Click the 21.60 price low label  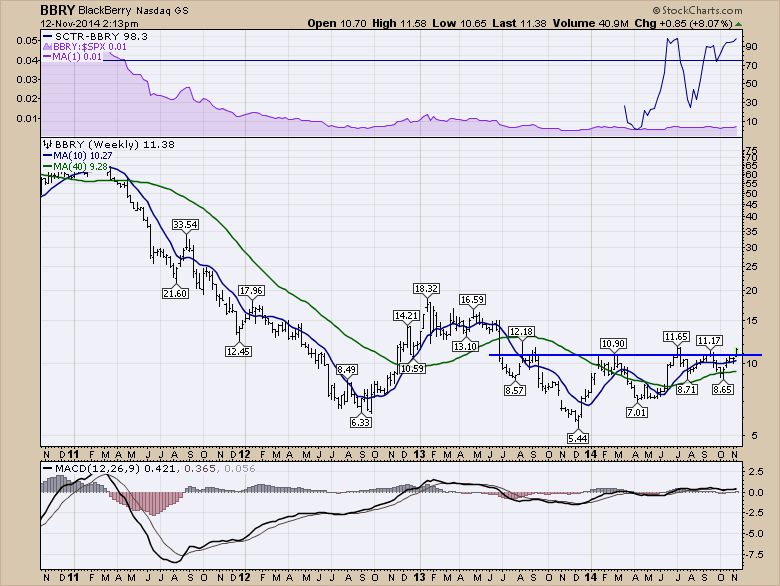175,293
